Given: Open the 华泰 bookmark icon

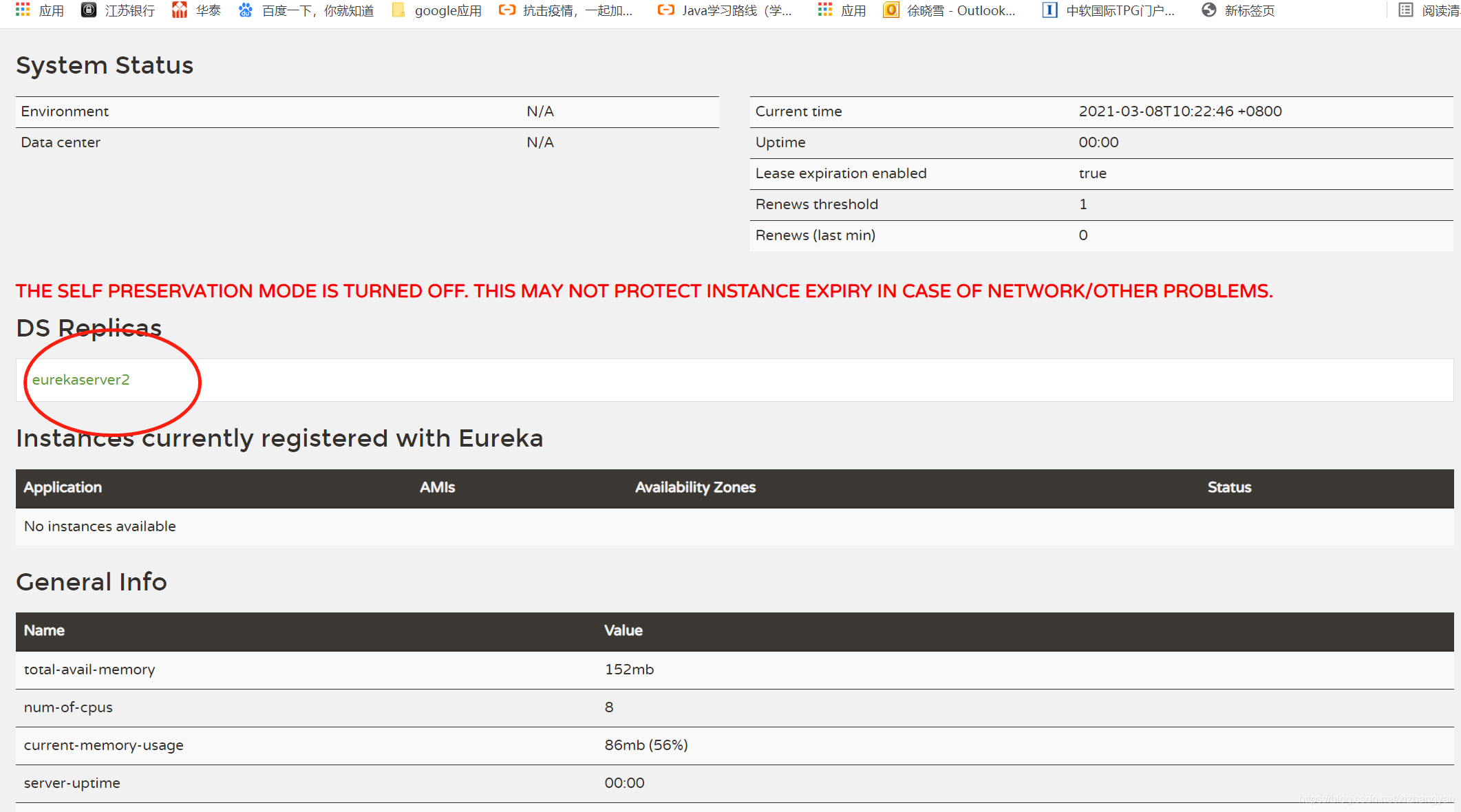Looking at the screenshot, I should pyautogui.click(x=180, y=10).
